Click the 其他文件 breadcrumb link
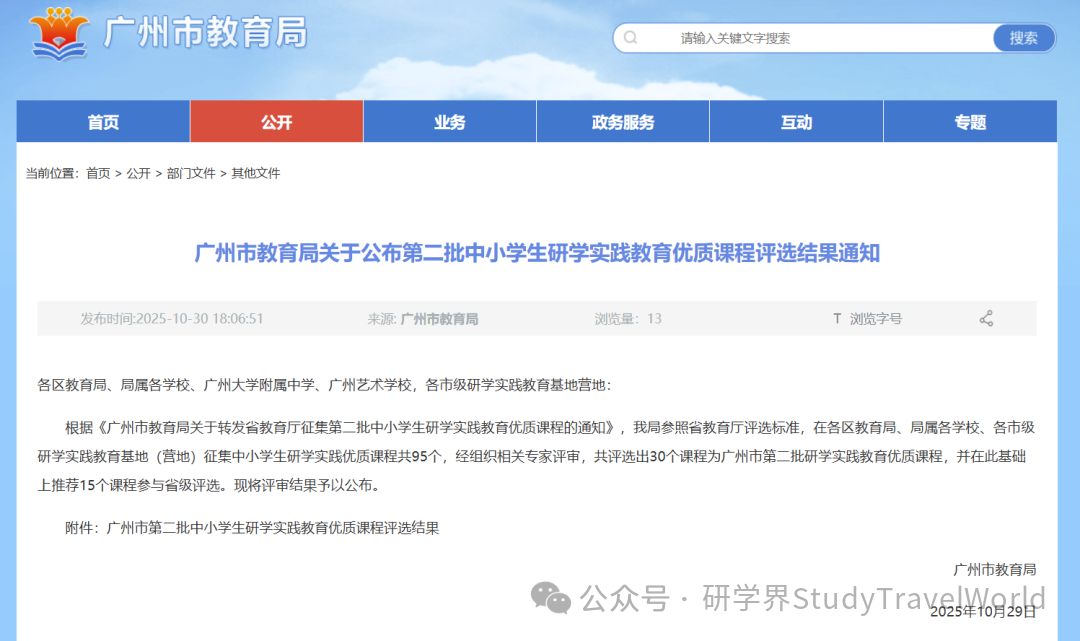 [x=256, y=173]
